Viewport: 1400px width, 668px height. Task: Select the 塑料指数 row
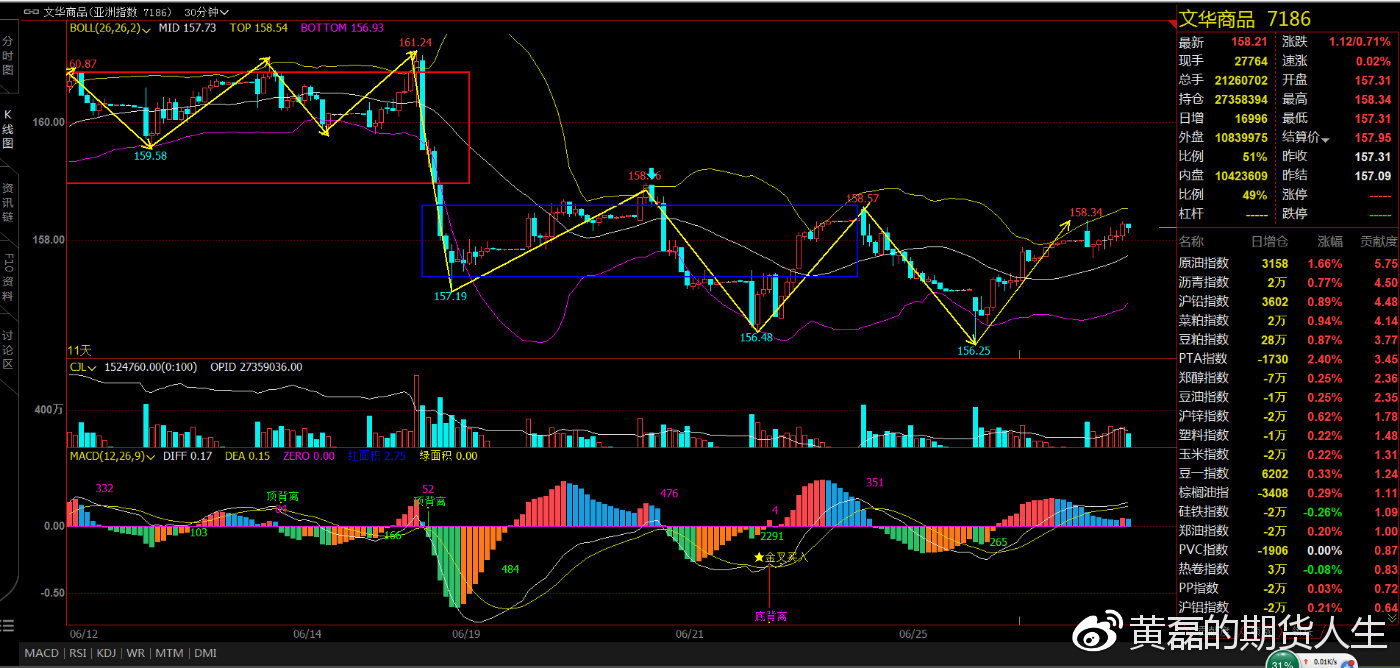[1288, 435]
